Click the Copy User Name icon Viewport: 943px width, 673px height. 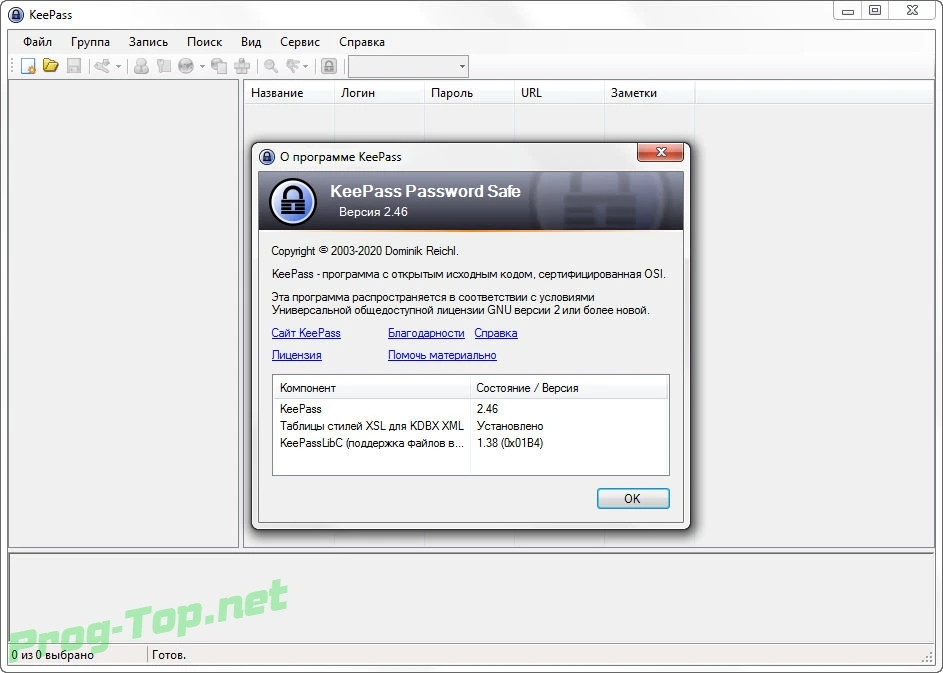point(141,66)
